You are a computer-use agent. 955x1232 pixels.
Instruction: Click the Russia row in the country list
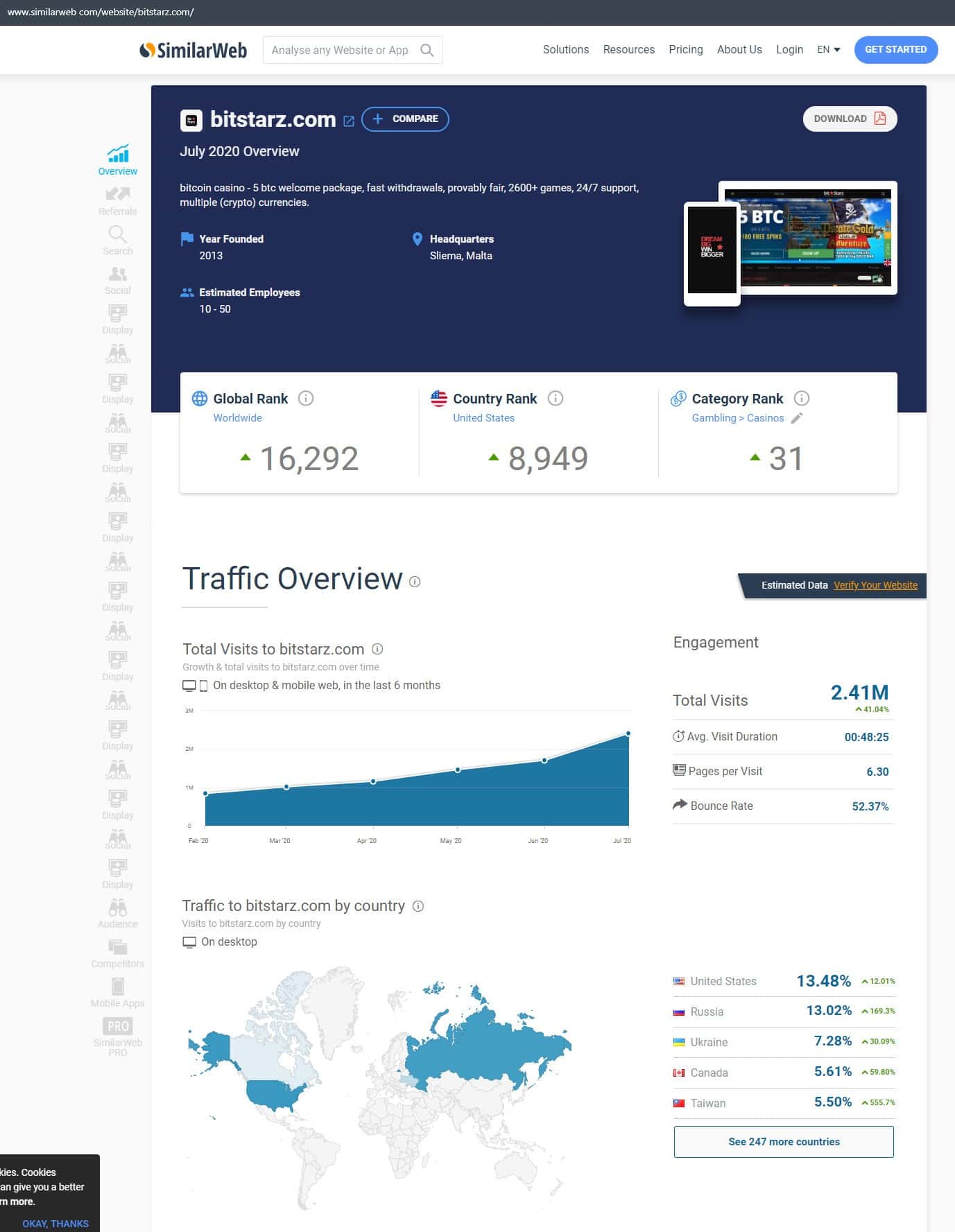click(x=784, y=1012)
